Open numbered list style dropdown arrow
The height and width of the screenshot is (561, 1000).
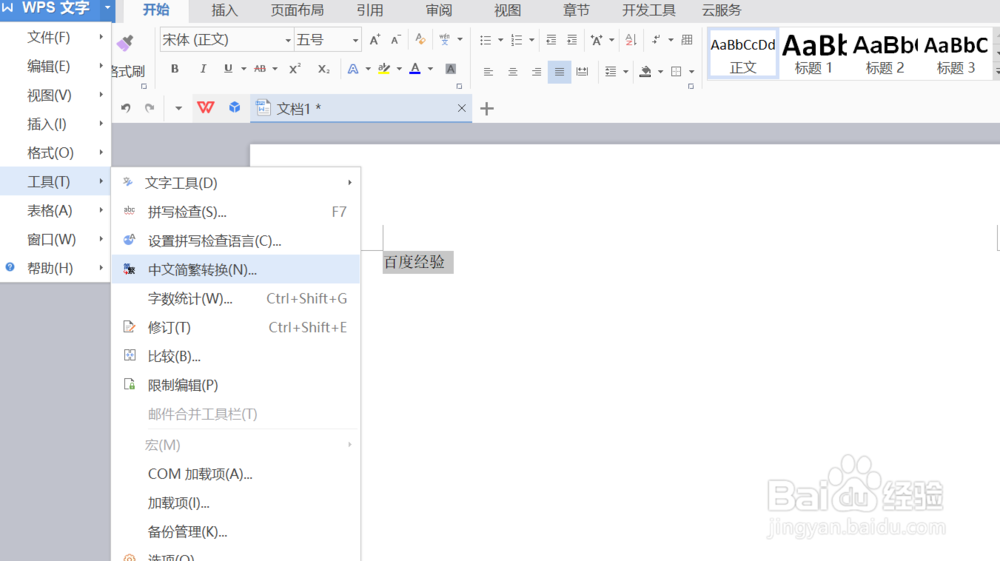[x=532, y=40]
